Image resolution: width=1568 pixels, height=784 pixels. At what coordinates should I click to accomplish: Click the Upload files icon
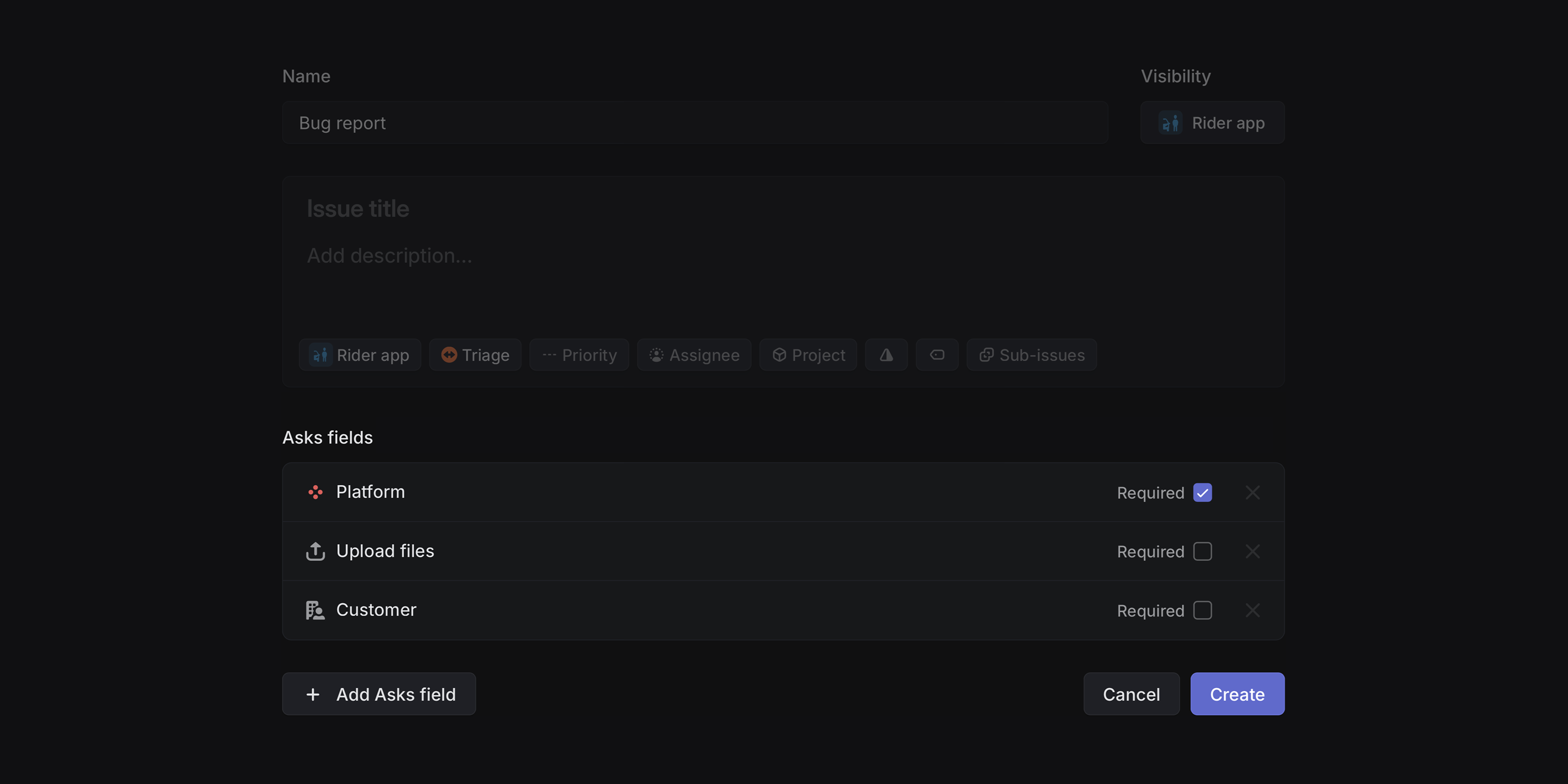click(x=315, y=551)
